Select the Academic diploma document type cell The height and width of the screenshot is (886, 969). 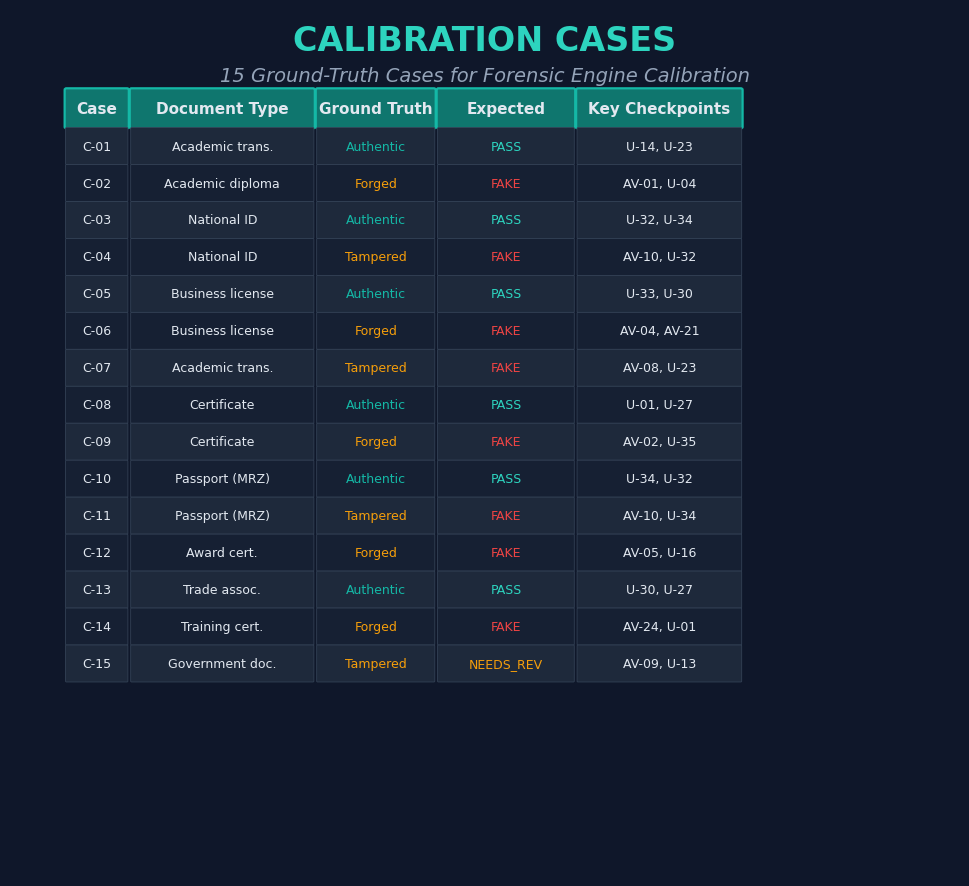(221, 183)
